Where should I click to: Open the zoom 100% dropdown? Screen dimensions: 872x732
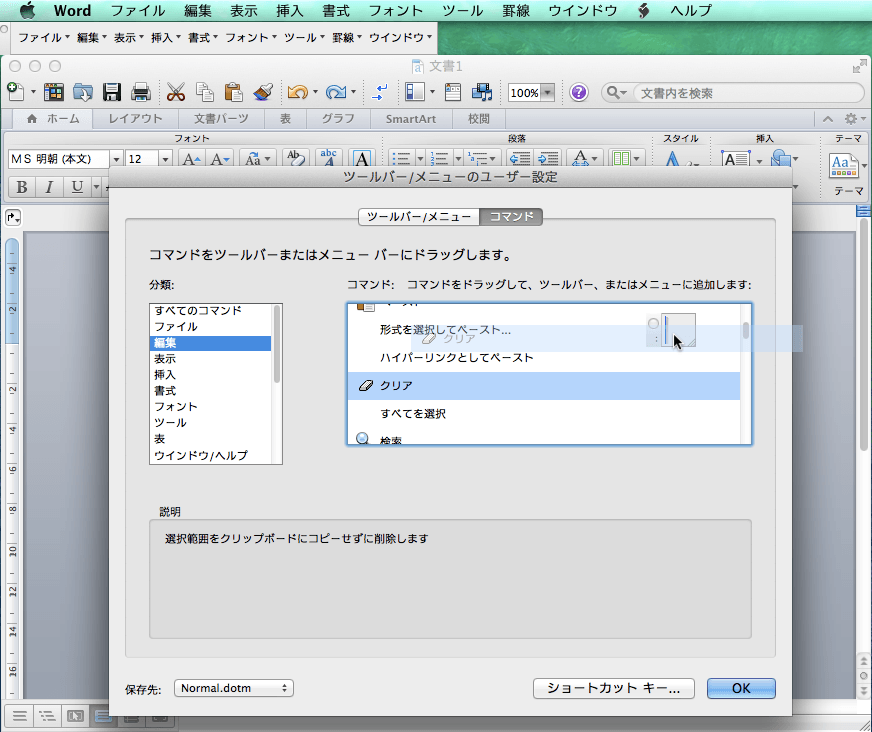[x=548, y=92]
